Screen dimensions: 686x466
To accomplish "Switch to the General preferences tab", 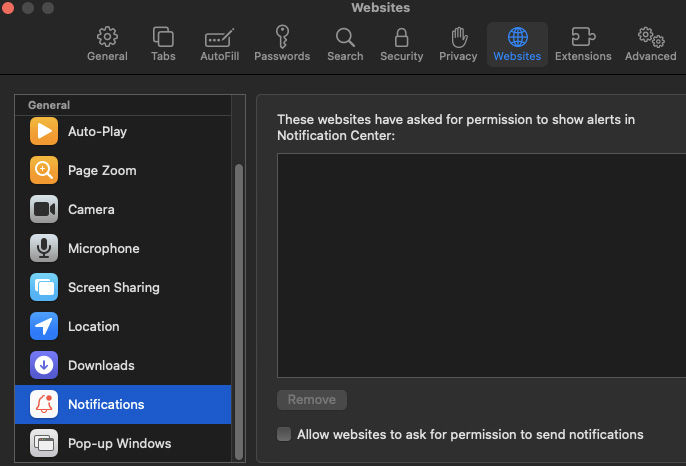I will click(x=107, y=44).
